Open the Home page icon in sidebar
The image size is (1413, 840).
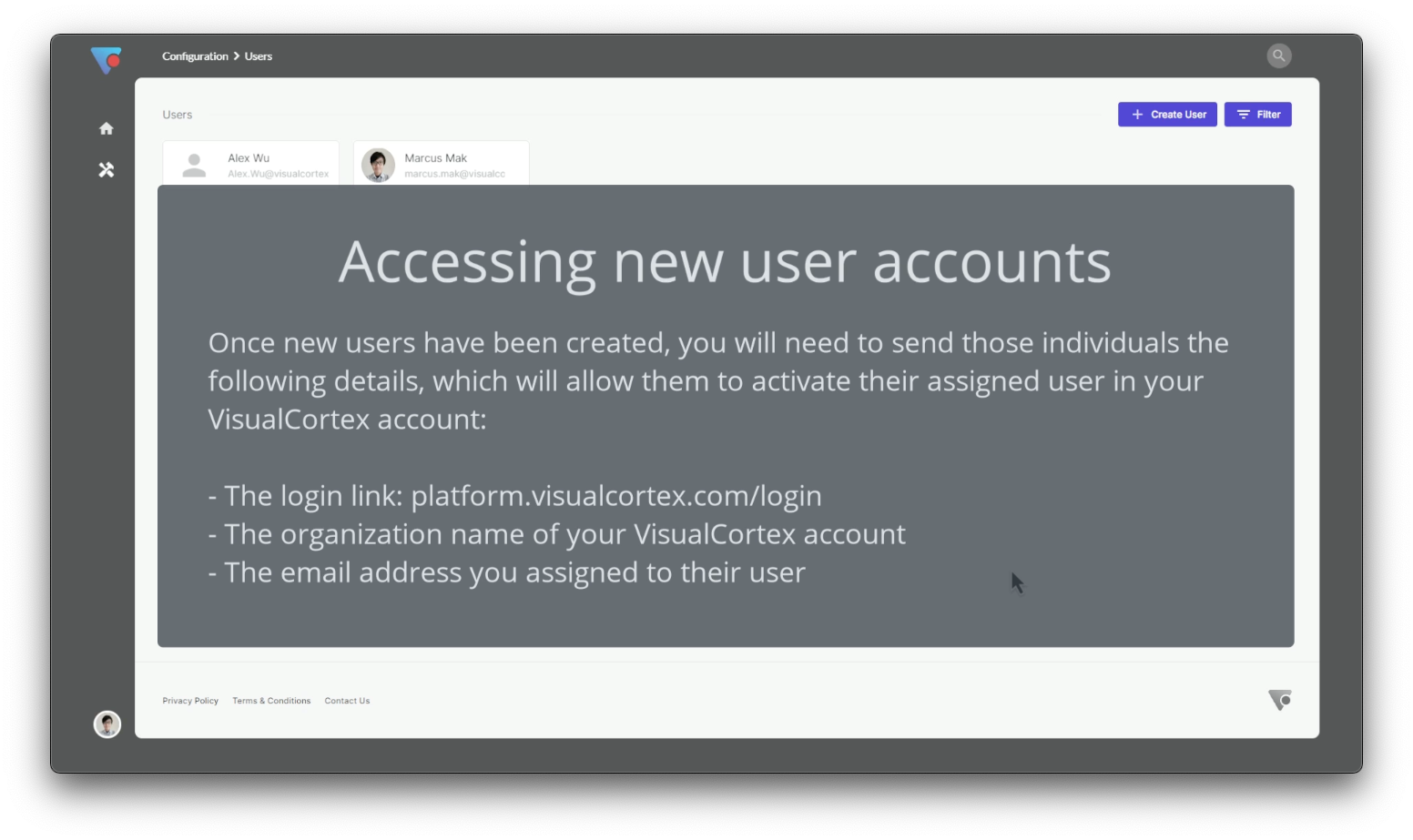107,128
